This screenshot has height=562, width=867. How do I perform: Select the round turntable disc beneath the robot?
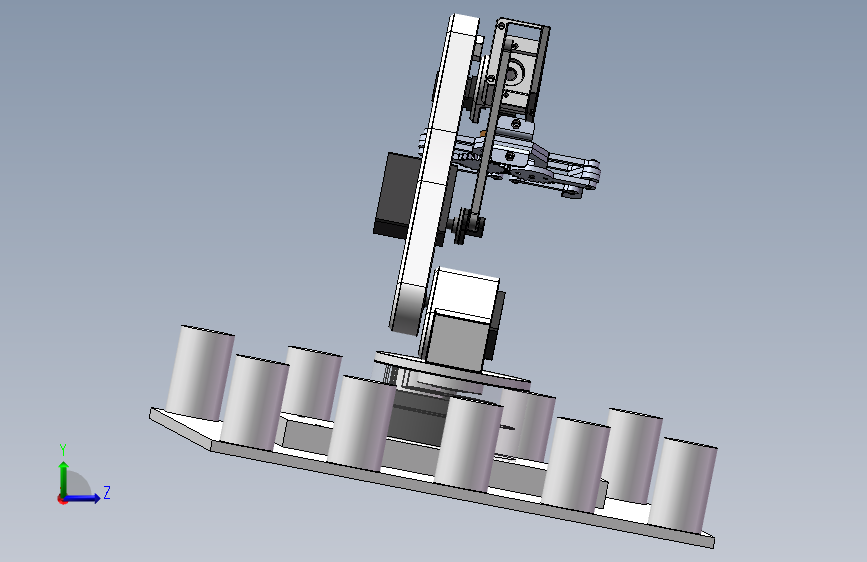[x=451, y=372]
